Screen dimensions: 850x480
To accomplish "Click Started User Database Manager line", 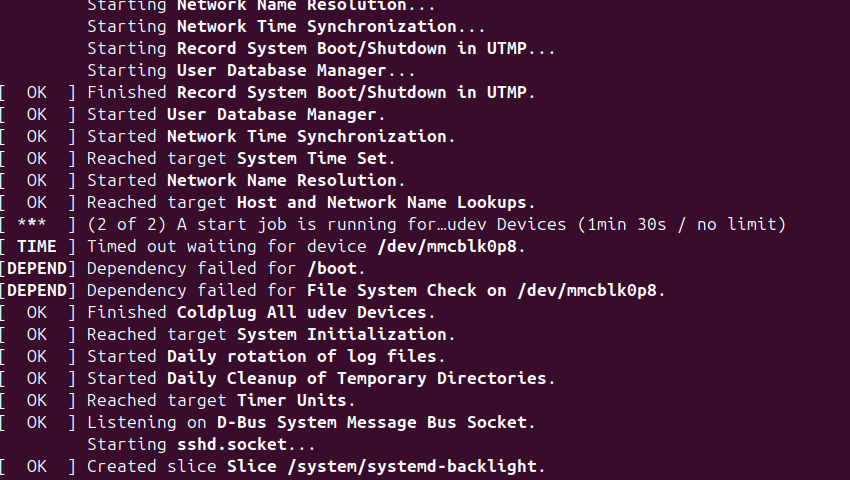I will [x=236, y=114].
